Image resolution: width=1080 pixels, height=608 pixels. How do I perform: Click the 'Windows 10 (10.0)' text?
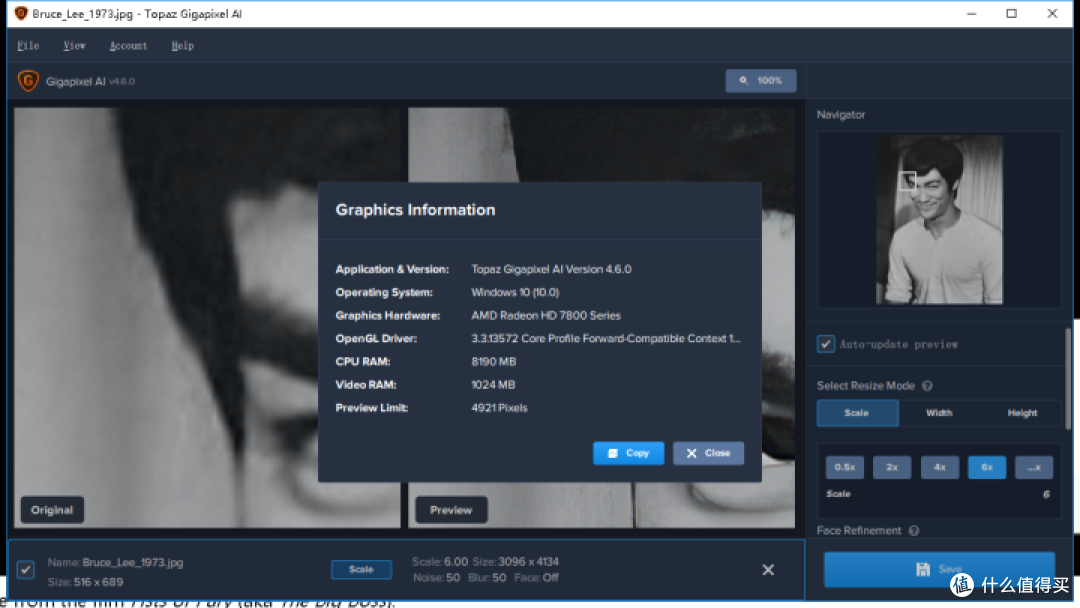515,293
